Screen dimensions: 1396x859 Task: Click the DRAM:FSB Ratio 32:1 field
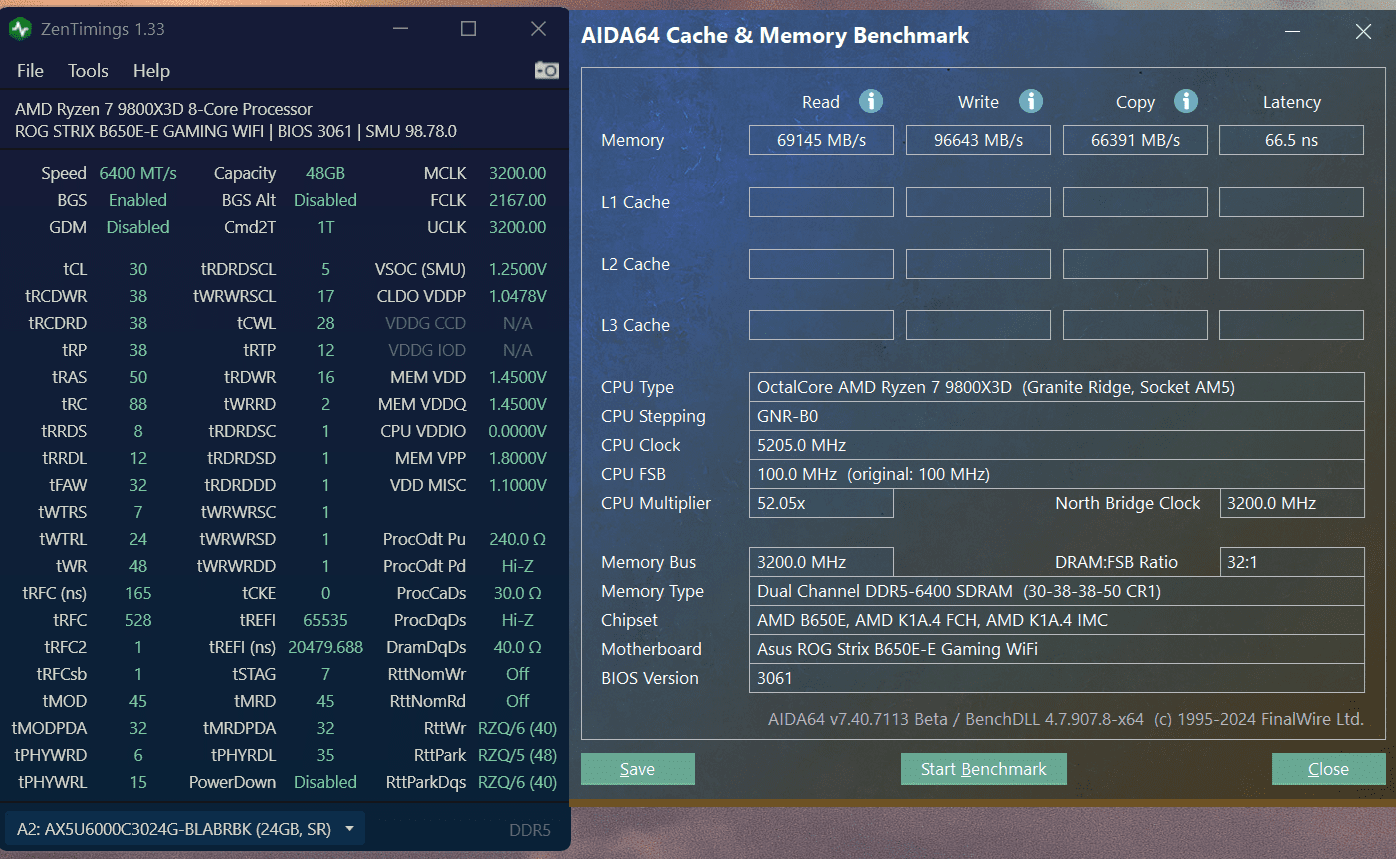pos(1292,562)
